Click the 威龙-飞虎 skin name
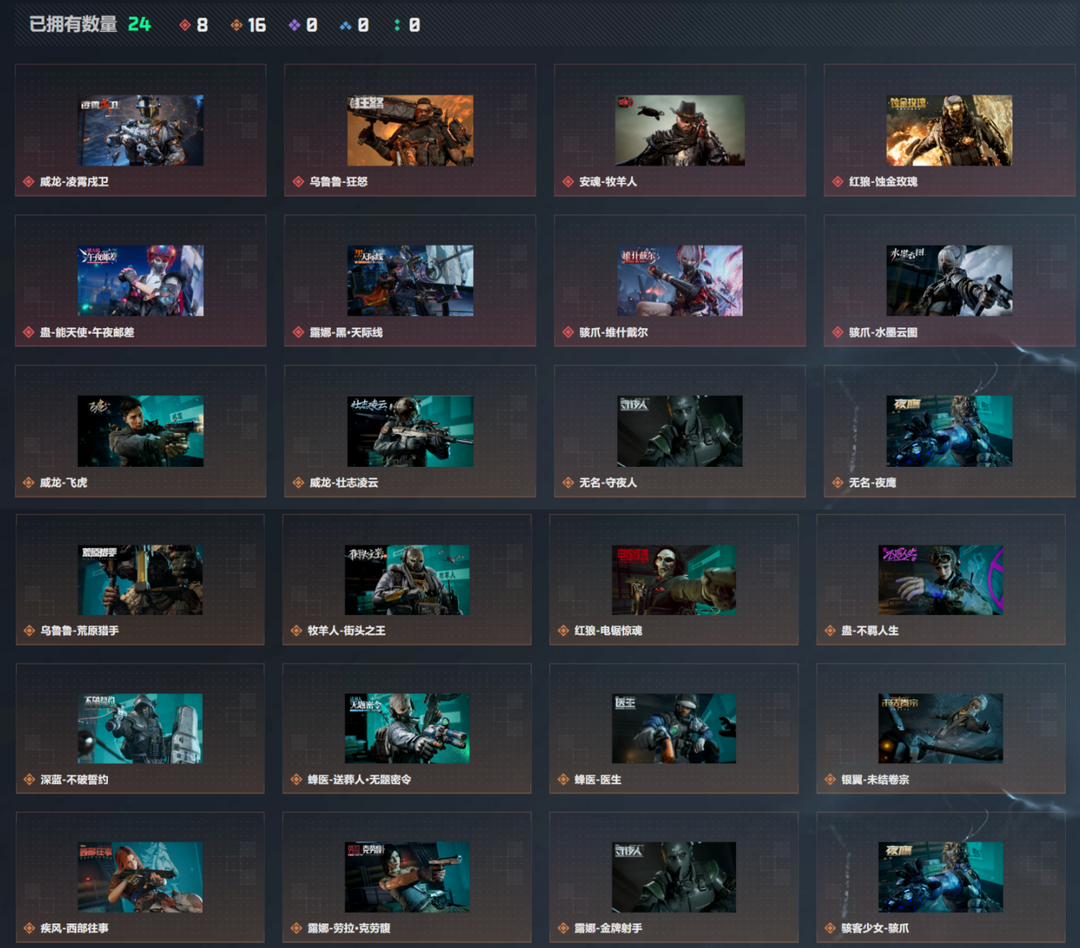 63,483
